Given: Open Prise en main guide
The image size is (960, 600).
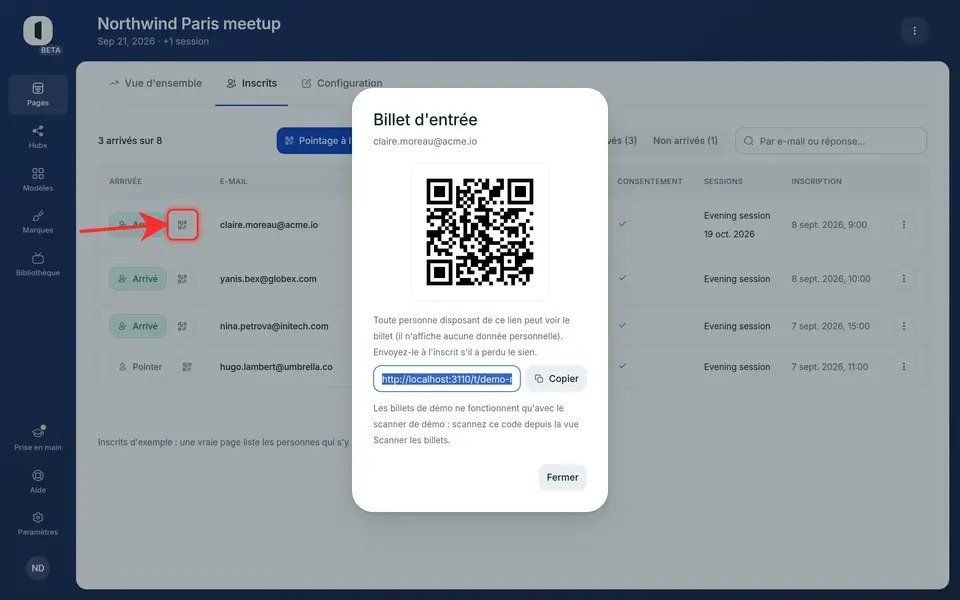Looking at the screenshot, I should coord(37,438).
